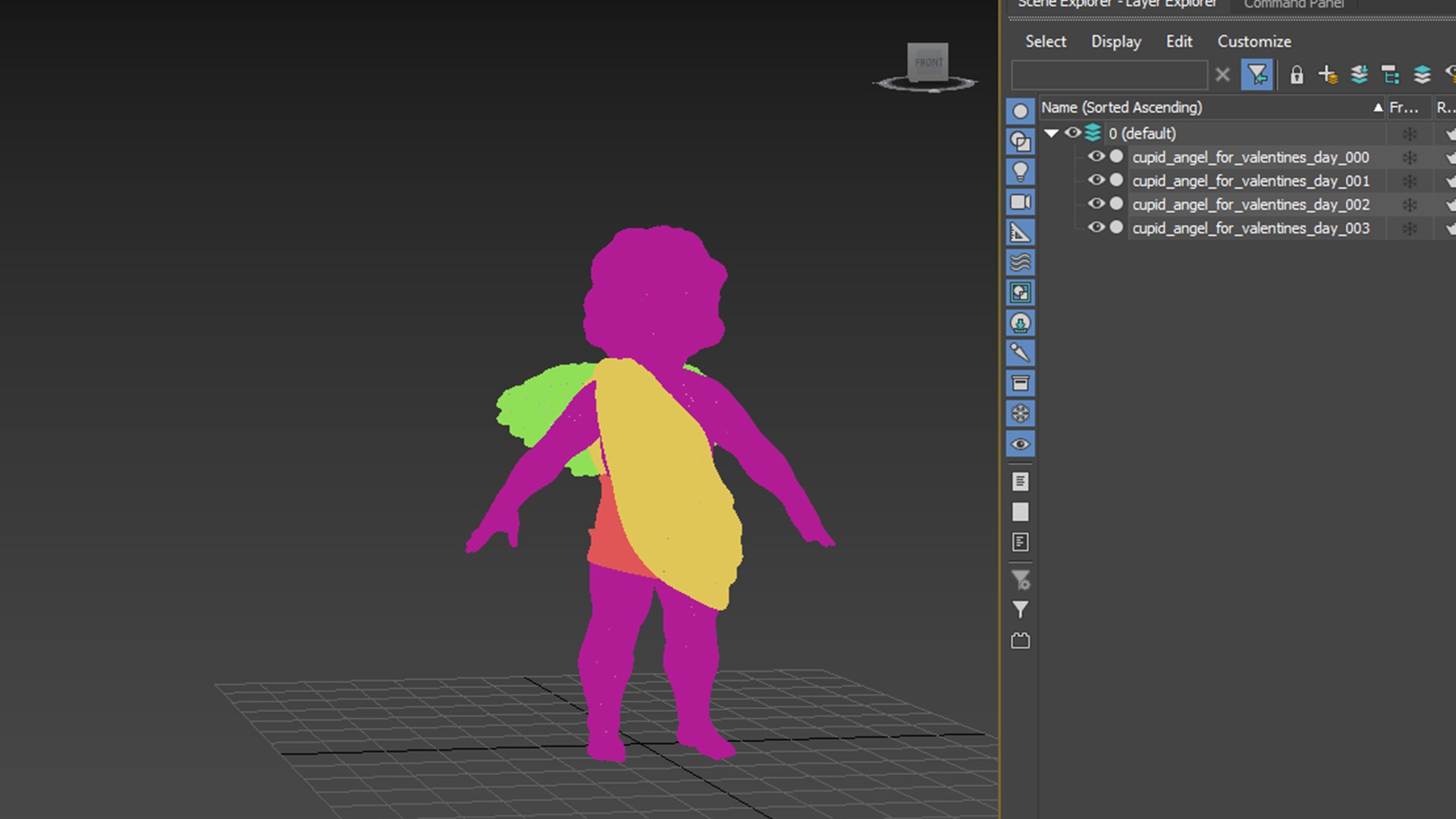The width and height of the screenshot is (1456, 819).
Task: Open the Display menu
Action: coord(1116,42)
